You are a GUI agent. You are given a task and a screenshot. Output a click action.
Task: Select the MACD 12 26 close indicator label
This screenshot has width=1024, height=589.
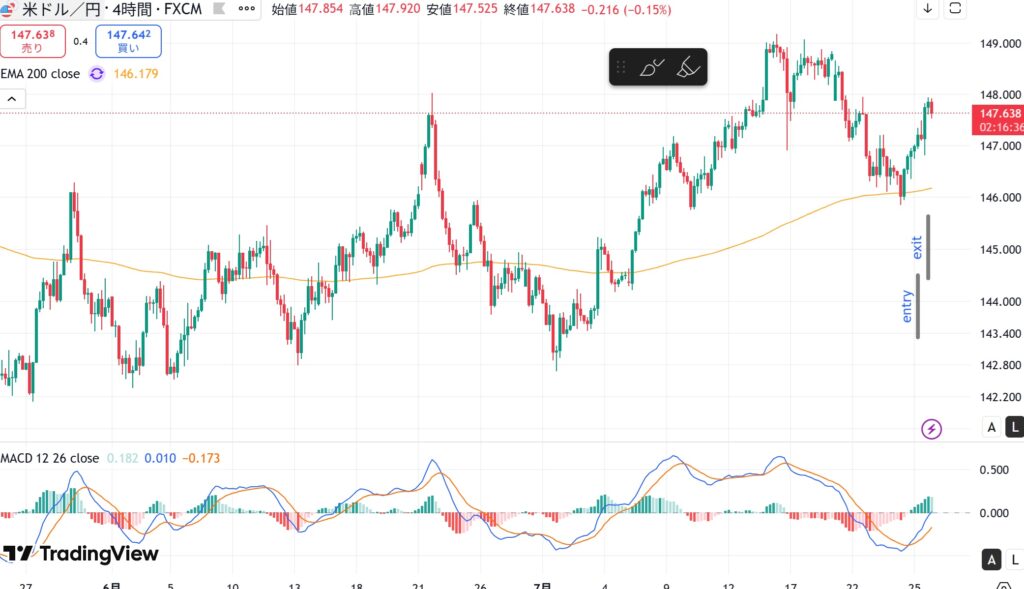[50, 458]
